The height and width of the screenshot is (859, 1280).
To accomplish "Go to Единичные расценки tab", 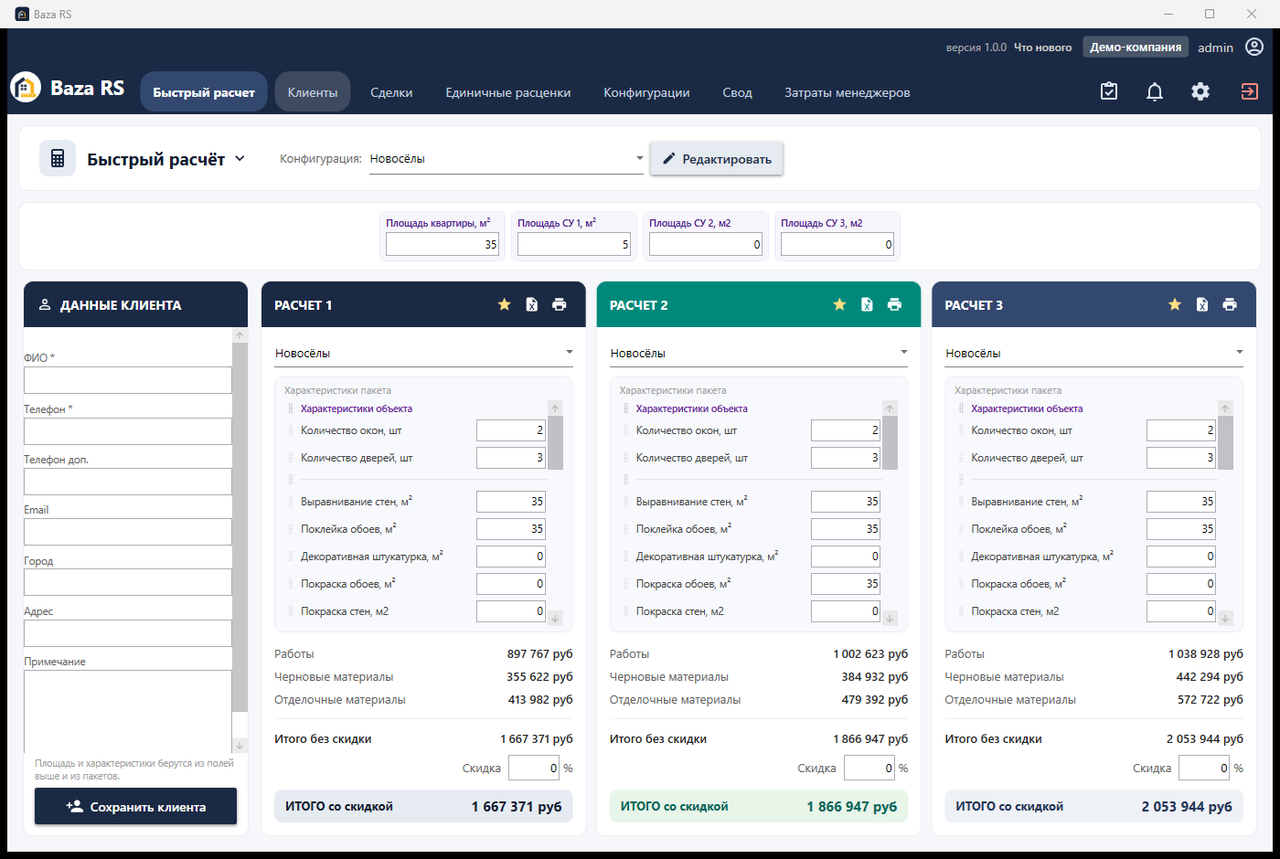I will point(508,92).
